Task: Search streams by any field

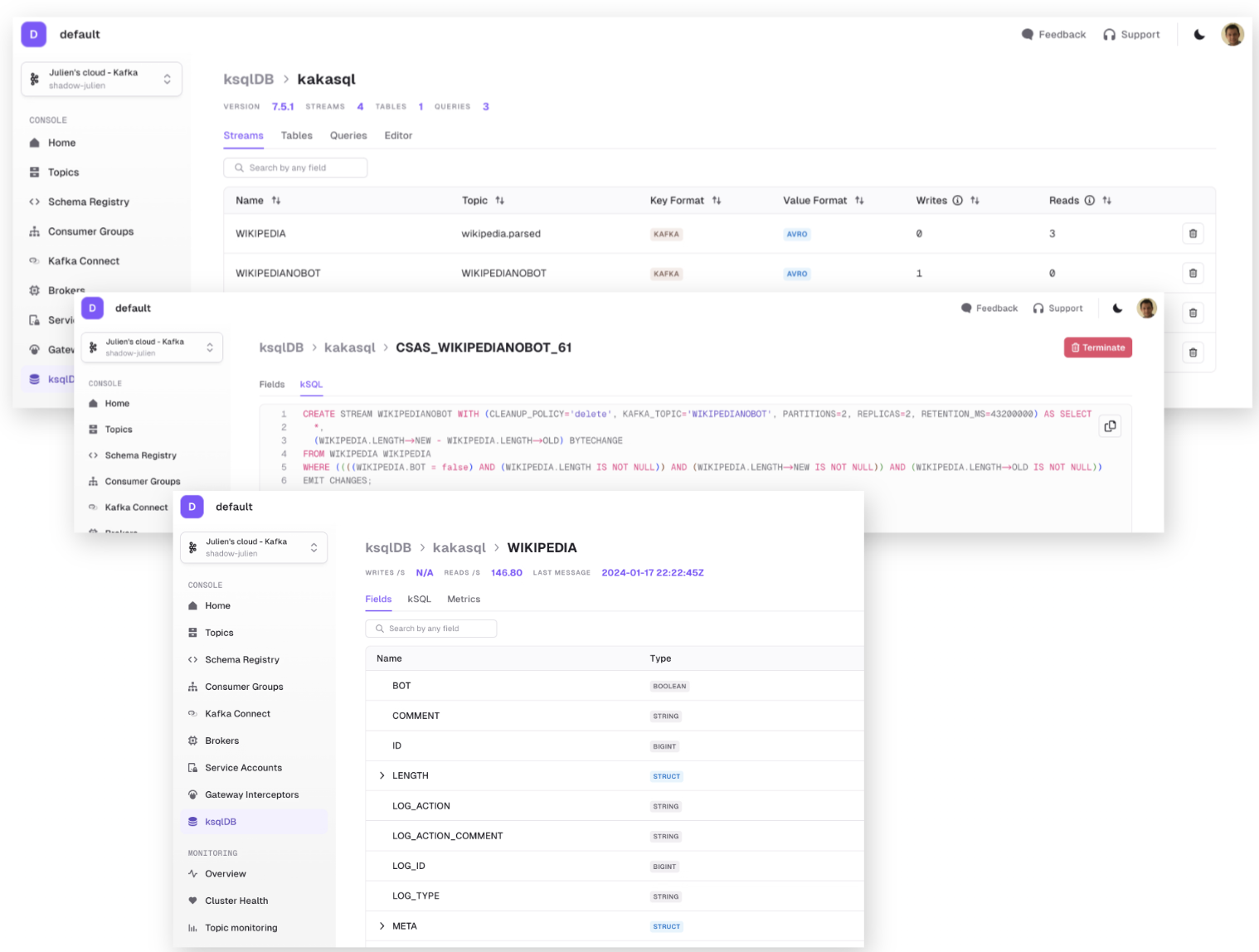Action: click(x=295, y=168)
